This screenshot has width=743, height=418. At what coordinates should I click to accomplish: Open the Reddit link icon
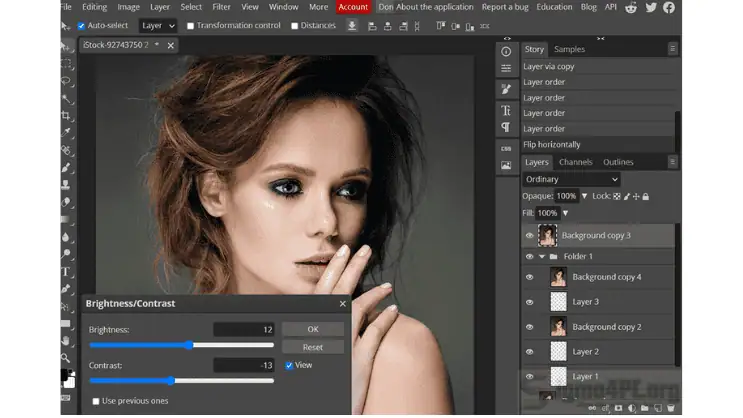point(631,8)
